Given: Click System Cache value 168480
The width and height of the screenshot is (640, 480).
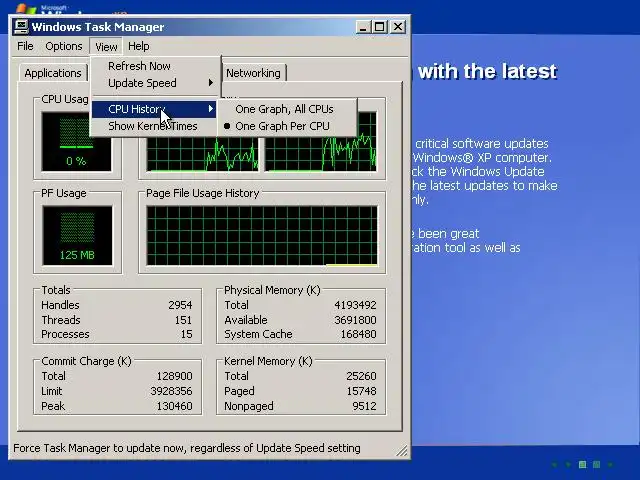Looking at the screenshot, I should click(358, 334).
